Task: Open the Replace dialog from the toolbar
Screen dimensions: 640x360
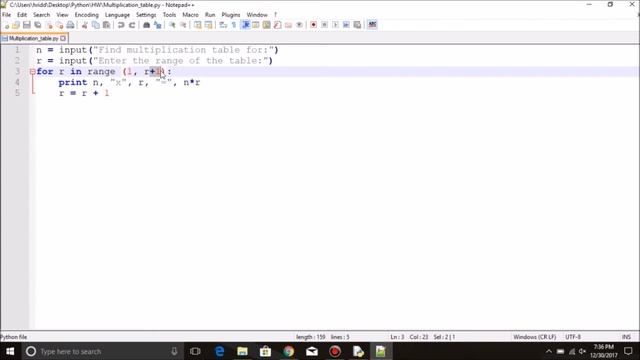Action: (157, 25)
